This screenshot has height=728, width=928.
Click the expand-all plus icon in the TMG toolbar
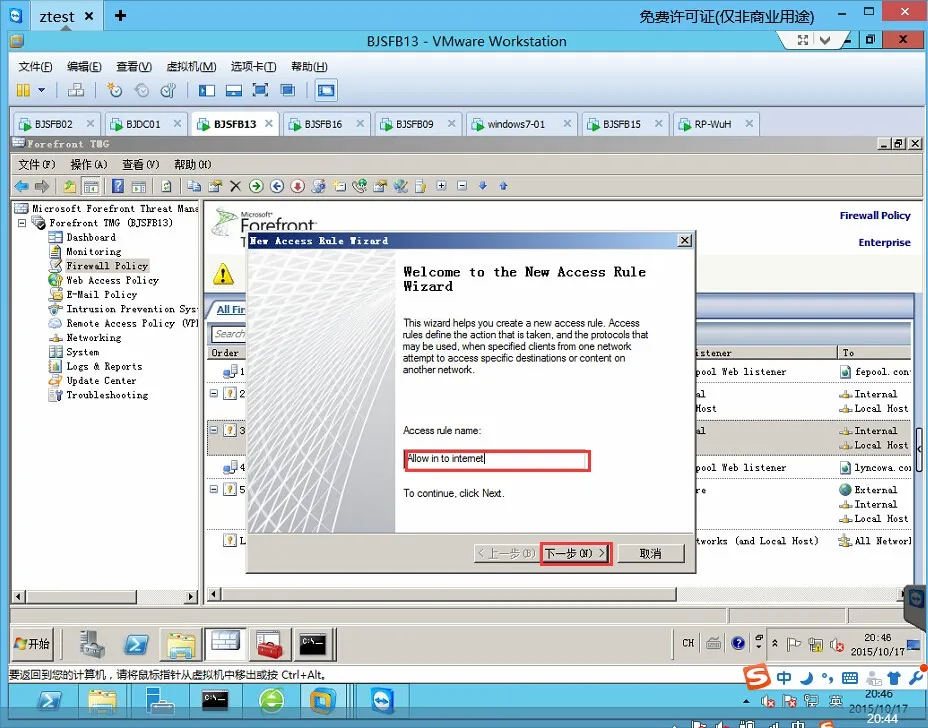tap(441, 186)
